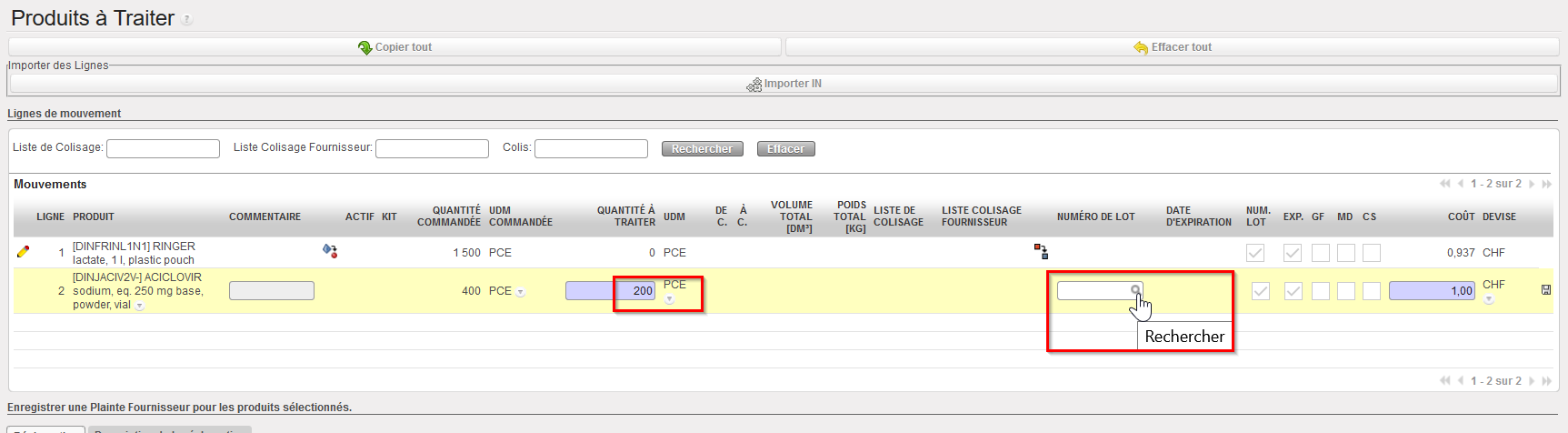
Task: Click the 0,937 cost value
Action: pyautogui.click(x=1461, y=253)
